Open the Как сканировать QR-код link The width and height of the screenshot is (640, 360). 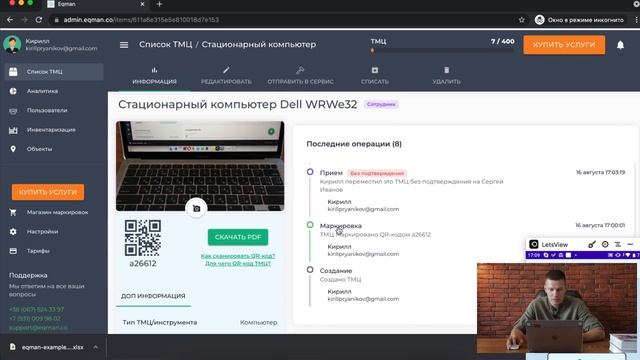[238, 256]
